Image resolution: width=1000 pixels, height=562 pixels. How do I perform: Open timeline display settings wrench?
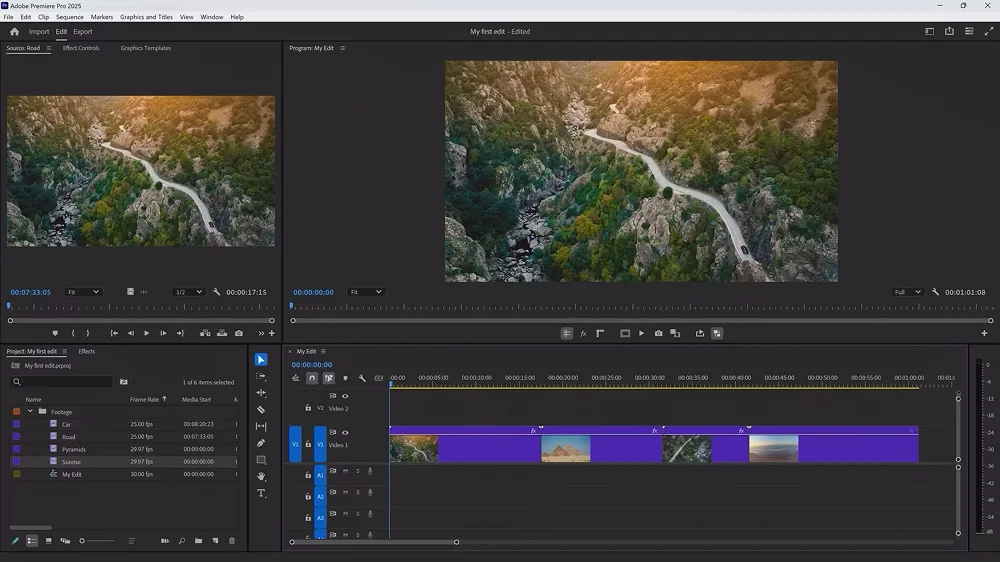pos(362,378)
